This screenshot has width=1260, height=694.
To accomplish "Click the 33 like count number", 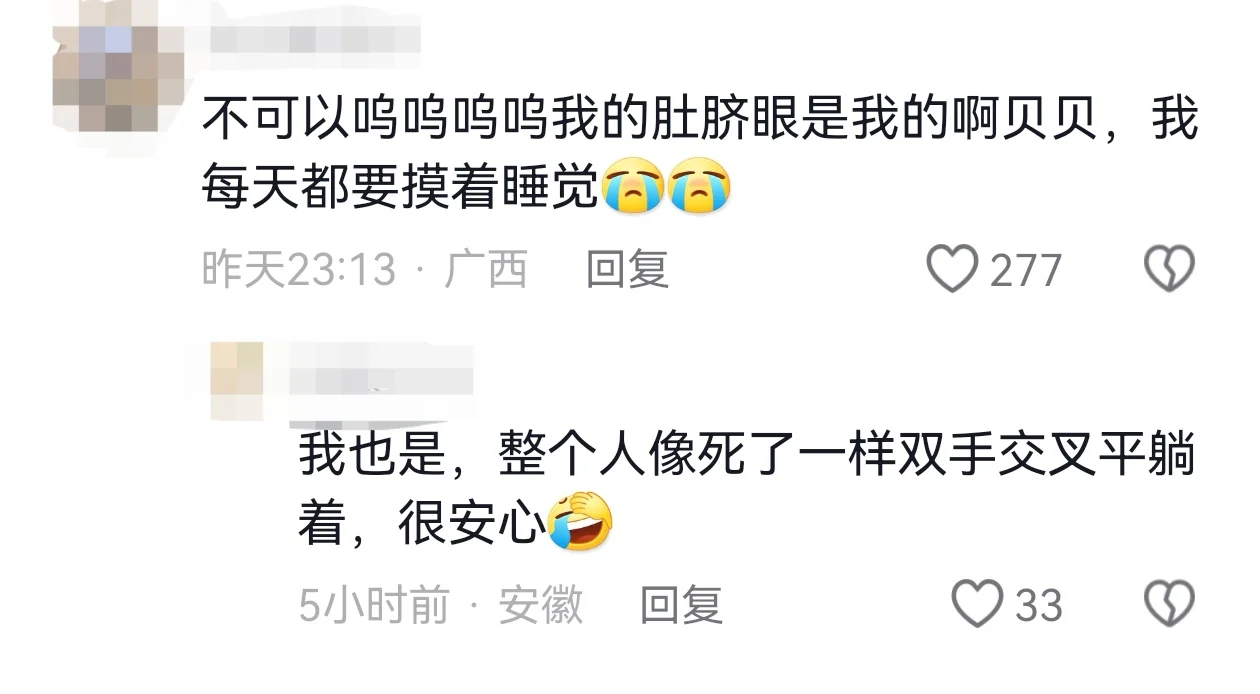I will click(x=1039, y=605).
